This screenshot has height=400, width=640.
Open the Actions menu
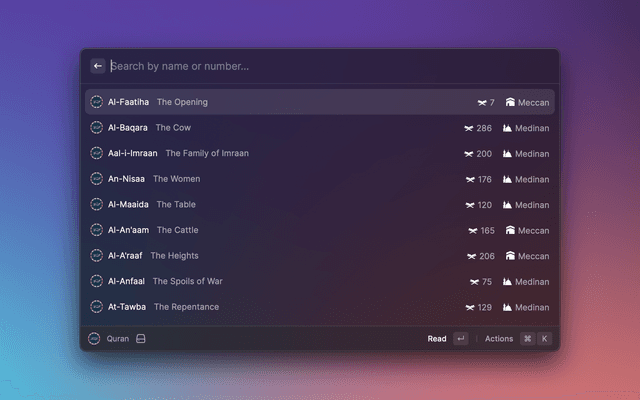click(499, 339)
